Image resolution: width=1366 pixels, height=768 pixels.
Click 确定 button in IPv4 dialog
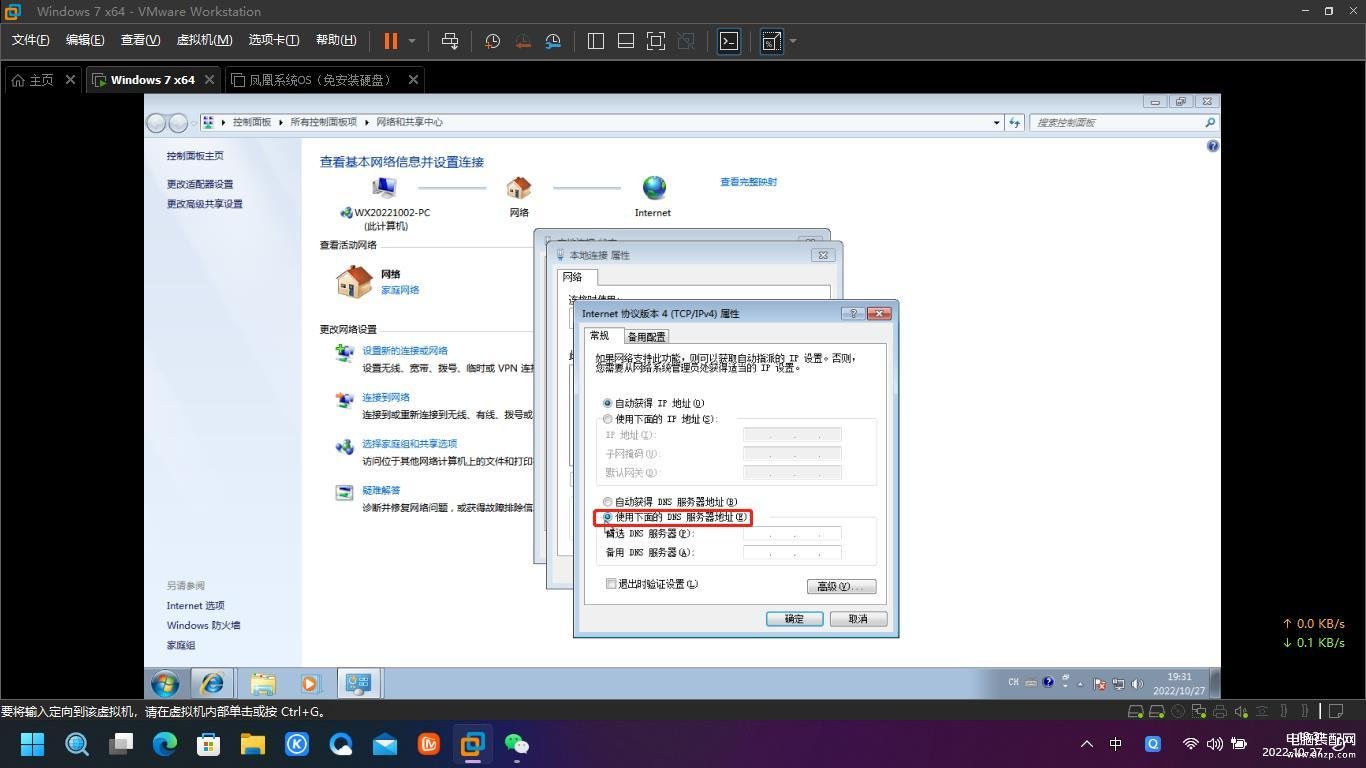pyautogui.click(x=794, y=619)
